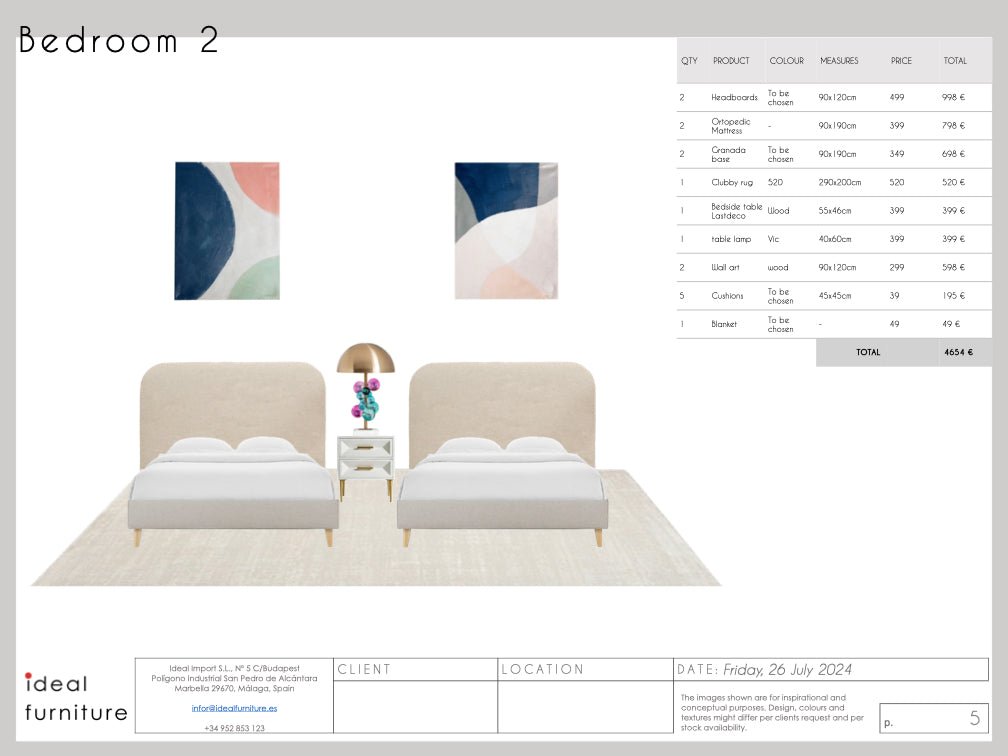Image resolution: width=1008 pixels, height=756 pixels.
Task: Select the right abstract wall art image
Action: (506, 231)
